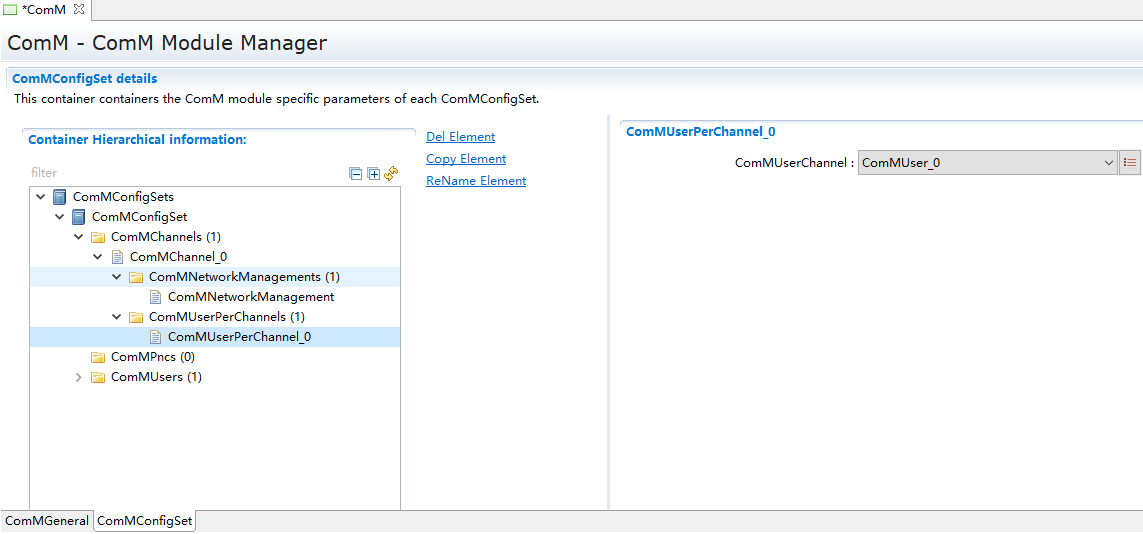Viewport: 1143px width, 534px height.
Task: Click the ComMNetworkManagement document icon
Action: 155,297
